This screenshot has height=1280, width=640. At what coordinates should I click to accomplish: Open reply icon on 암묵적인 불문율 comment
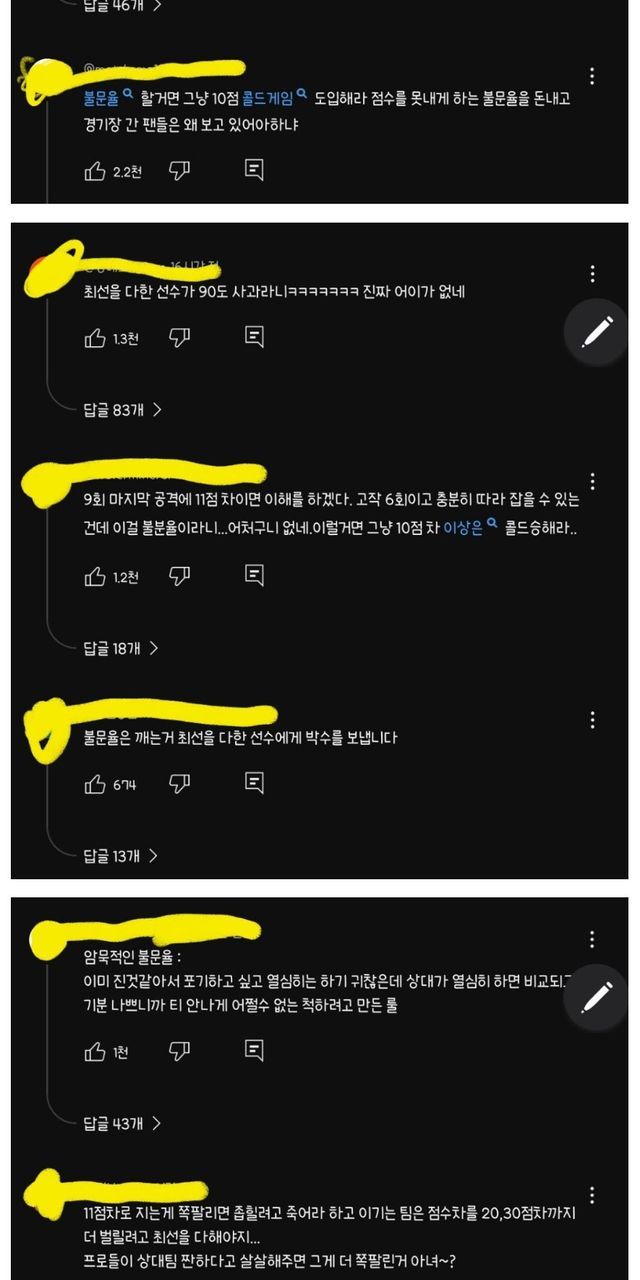254,1051
